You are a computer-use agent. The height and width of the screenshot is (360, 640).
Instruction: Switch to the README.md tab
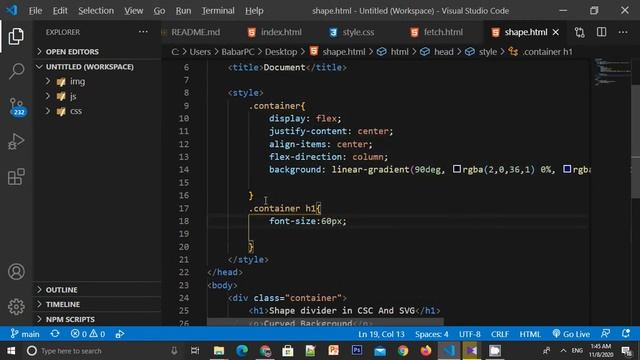point(195,32)
